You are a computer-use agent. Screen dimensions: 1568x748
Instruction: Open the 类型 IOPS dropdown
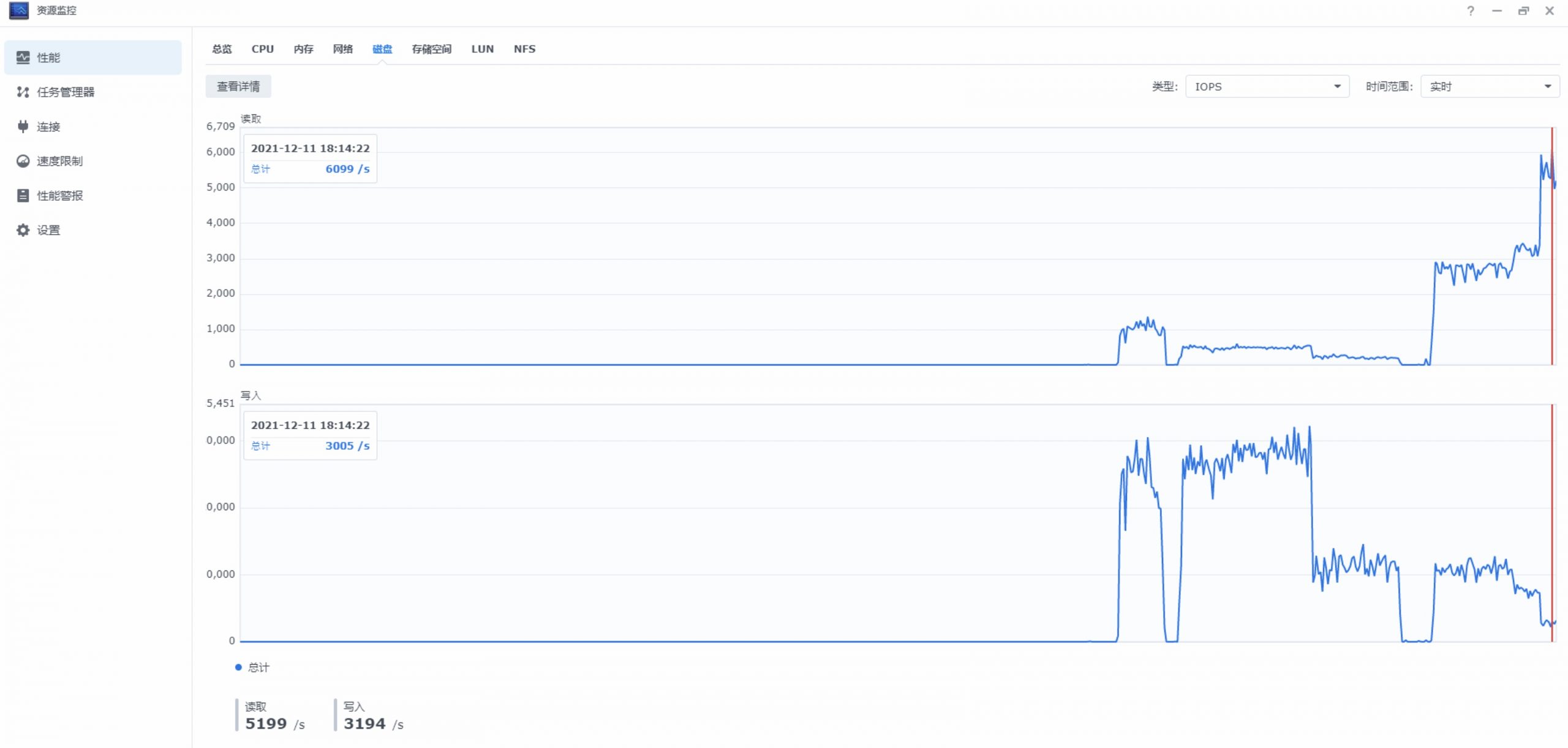1267,86
